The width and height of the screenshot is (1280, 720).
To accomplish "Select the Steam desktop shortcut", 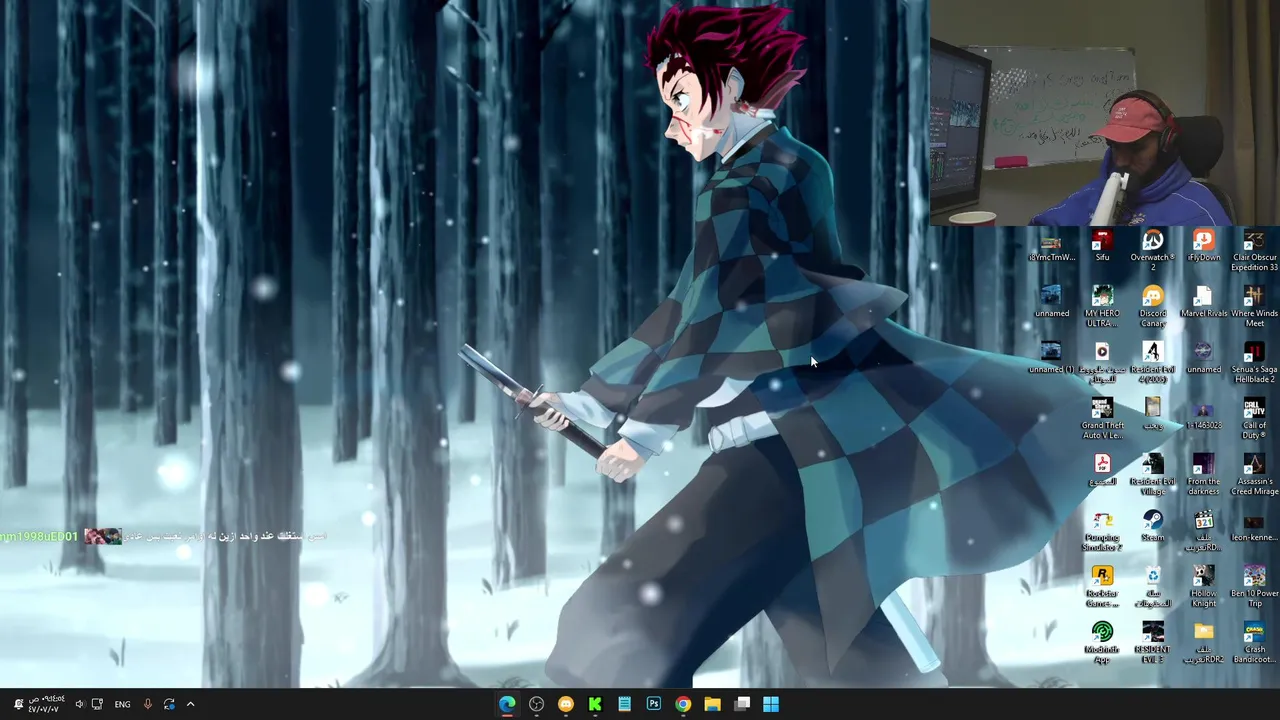I will pyautogui.click(x=1153, y=527).
